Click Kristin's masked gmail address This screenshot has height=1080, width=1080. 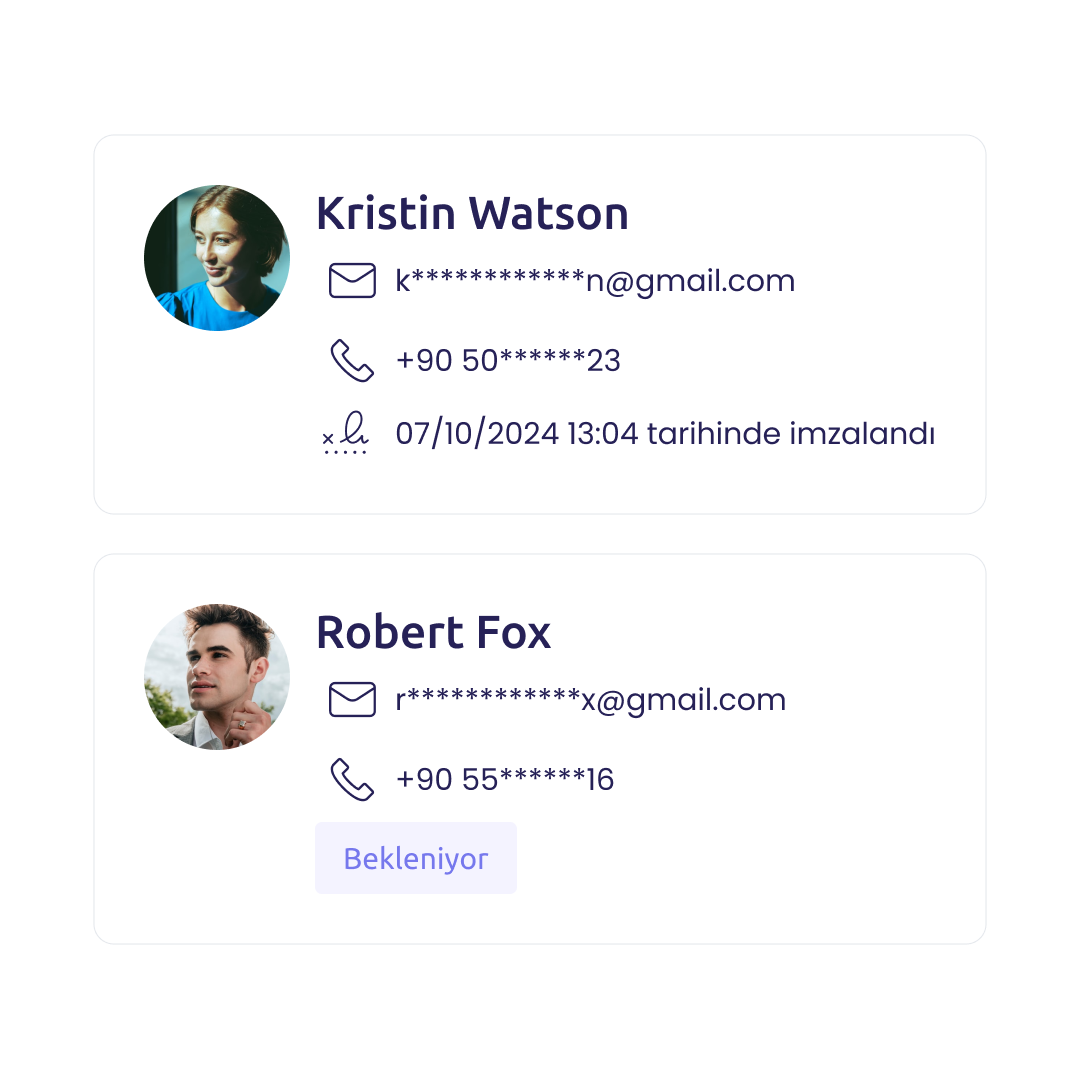pos(595,281)
